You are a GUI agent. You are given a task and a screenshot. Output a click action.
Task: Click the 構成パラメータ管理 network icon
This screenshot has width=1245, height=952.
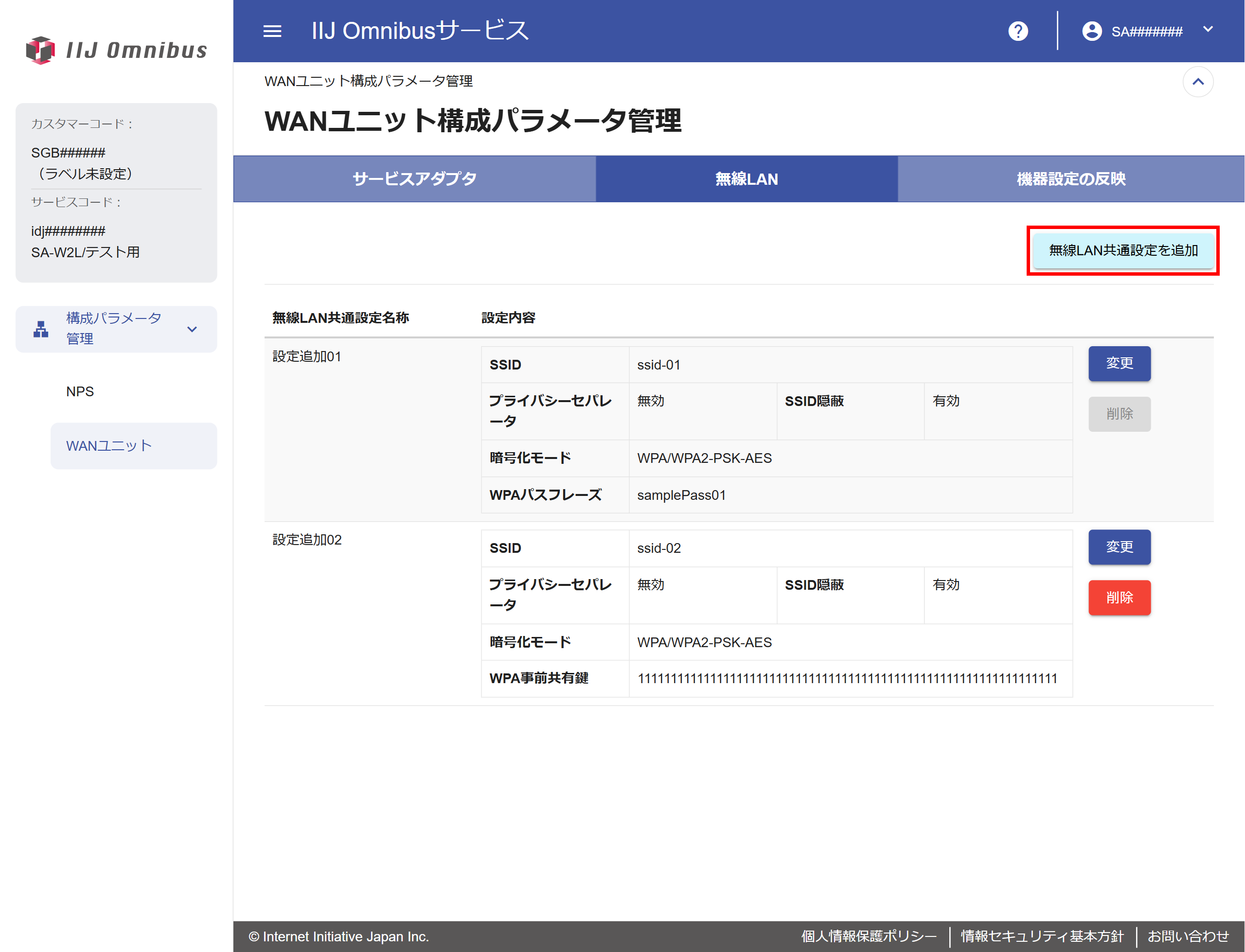[x=41, y=329]
